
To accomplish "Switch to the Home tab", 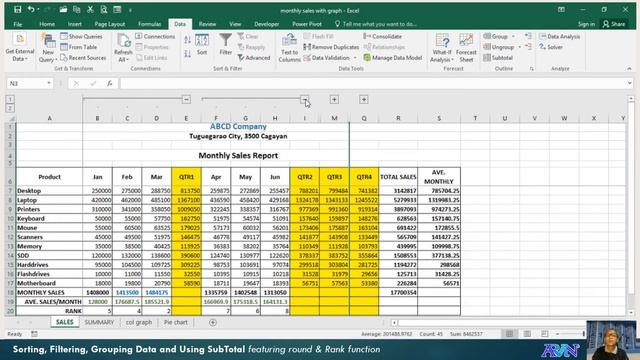I will (47, 24).
